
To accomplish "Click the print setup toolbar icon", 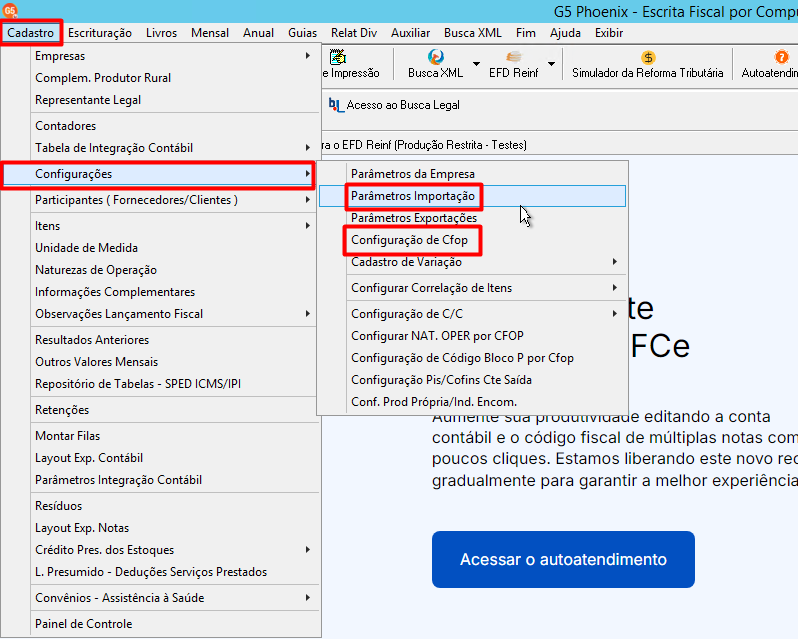I will [x=337, y=56].
